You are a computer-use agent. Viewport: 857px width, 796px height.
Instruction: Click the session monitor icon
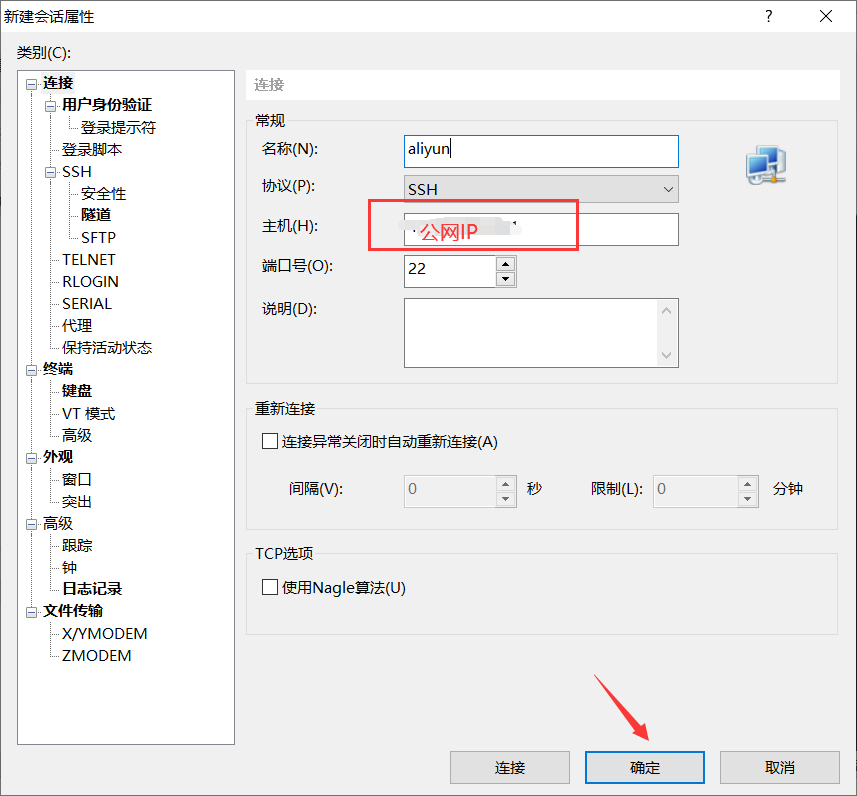coord(763,164)
